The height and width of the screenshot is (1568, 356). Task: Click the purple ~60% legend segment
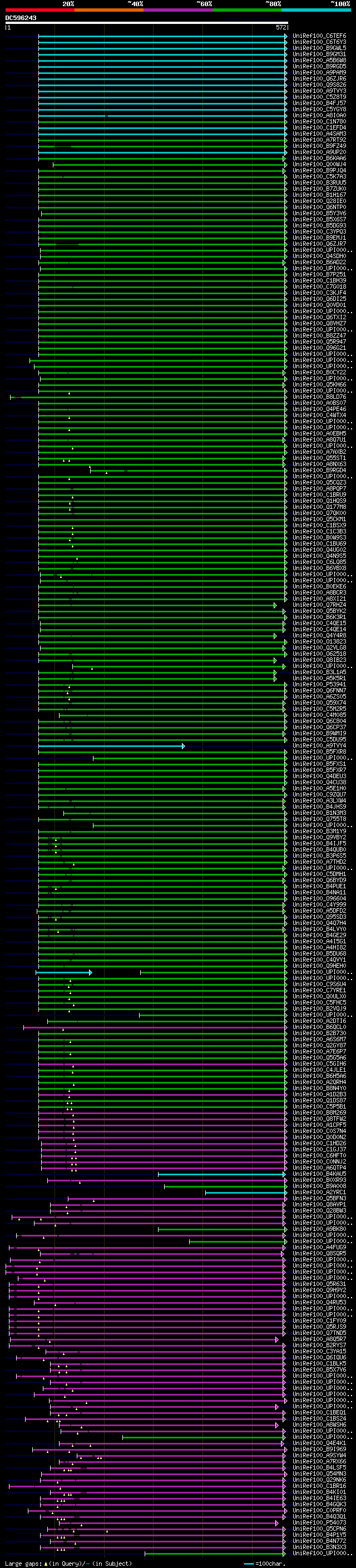click(177, 10)
